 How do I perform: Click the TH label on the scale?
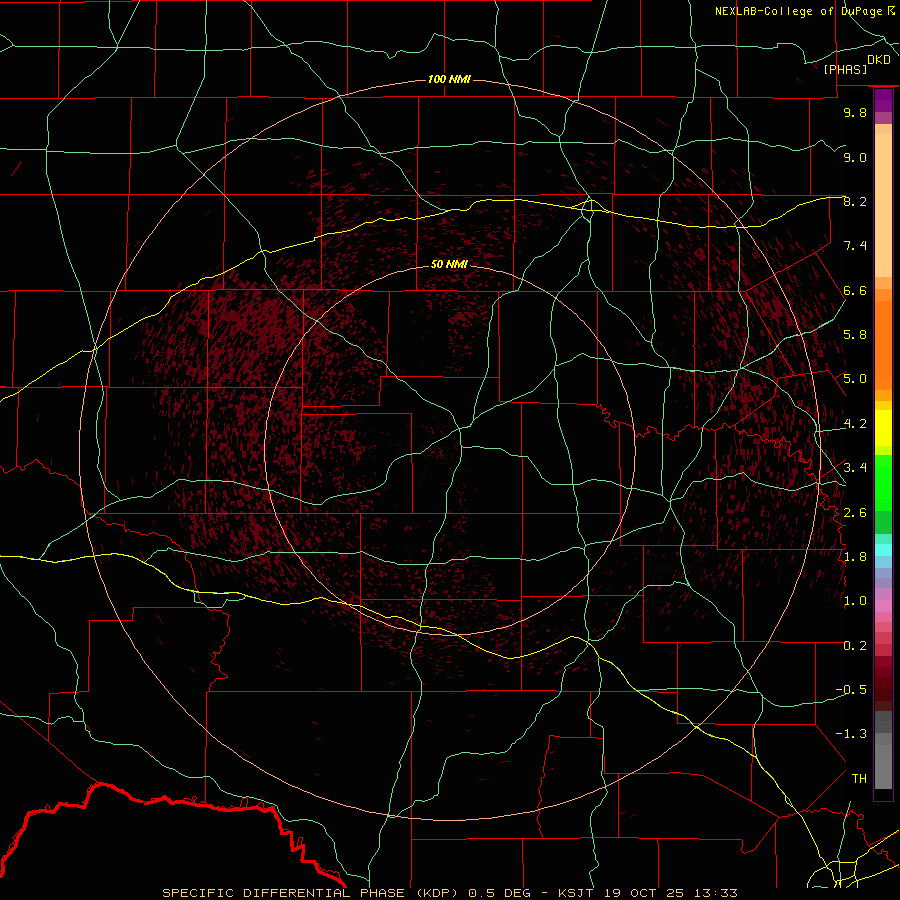click(859, 779)
